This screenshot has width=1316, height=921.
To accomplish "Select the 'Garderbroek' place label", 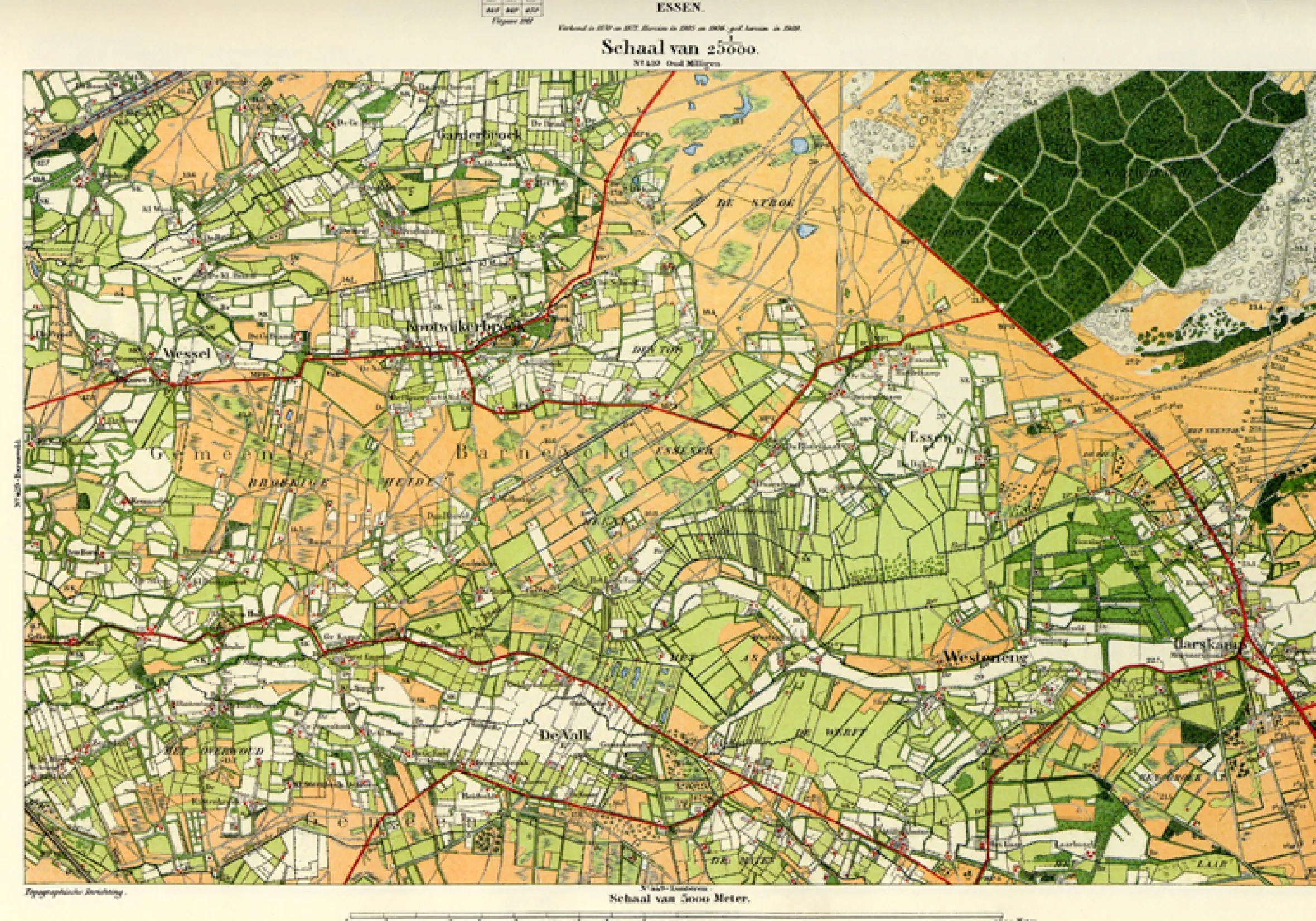I will (x=480, y=135).
